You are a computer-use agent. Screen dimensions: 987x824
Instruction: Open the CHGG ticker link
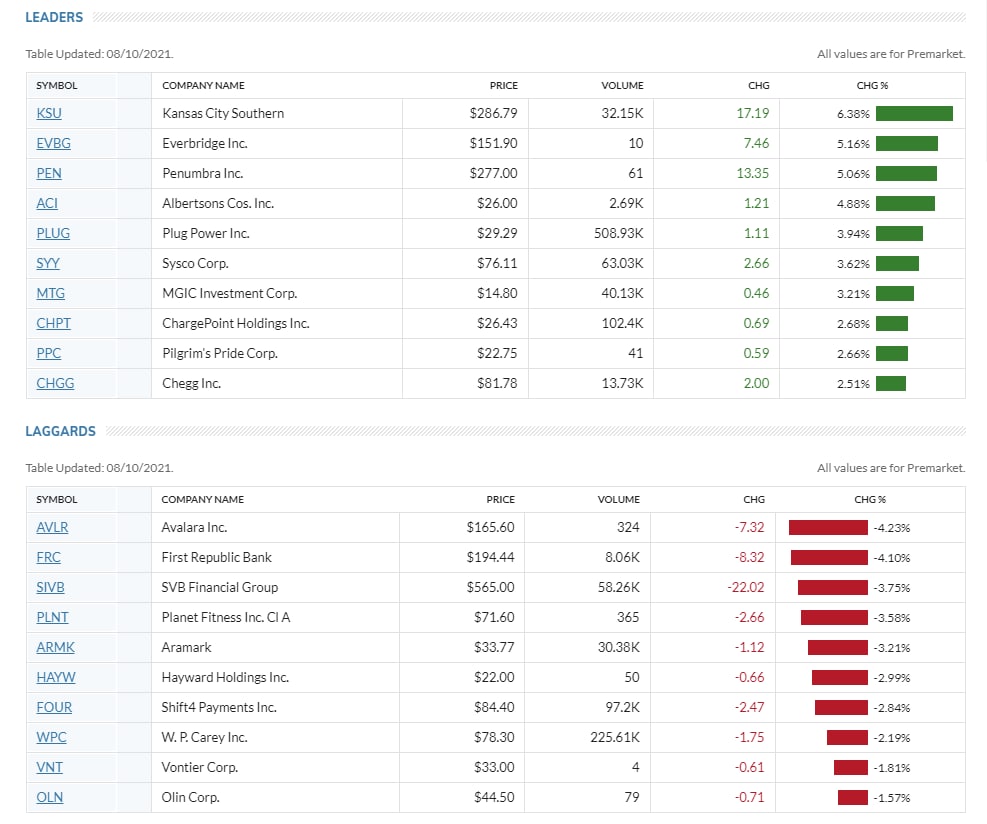55,383
